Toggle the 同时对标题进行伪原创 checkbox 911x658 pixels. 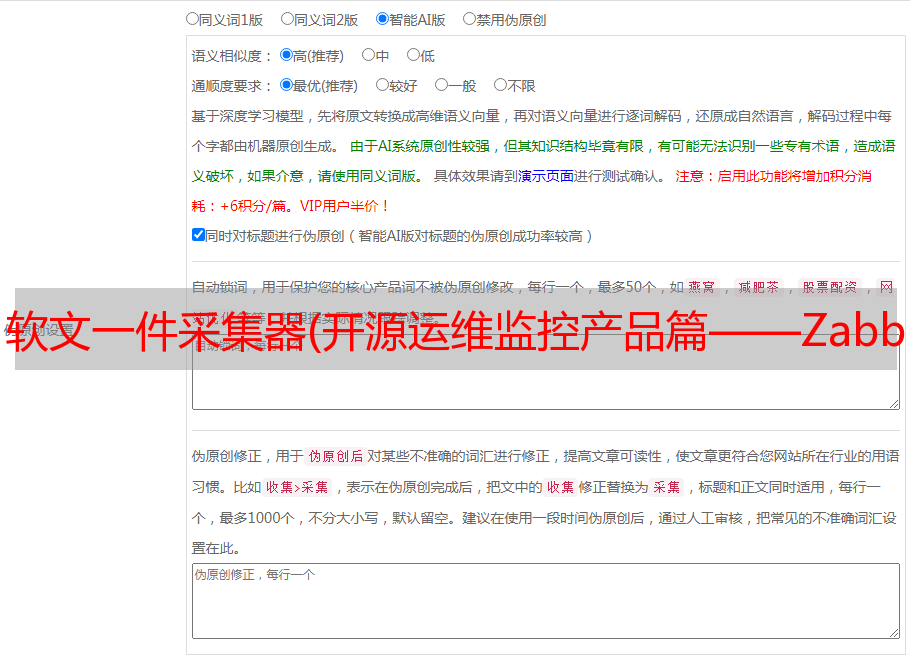pyautogui.click(x=198, y=235)
